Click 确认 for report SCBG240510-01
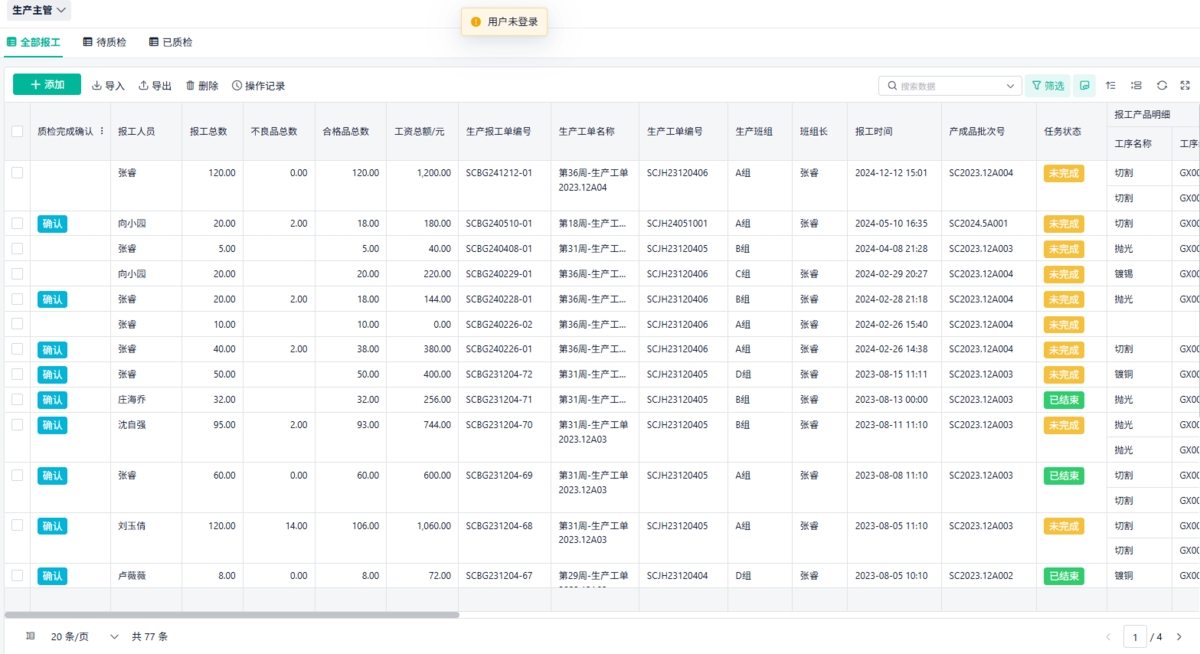 52,224
